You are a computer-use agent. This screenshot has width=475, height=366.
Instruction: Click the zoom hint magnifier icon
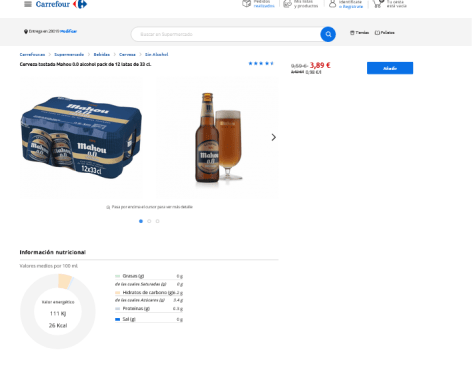pos(108,207)
